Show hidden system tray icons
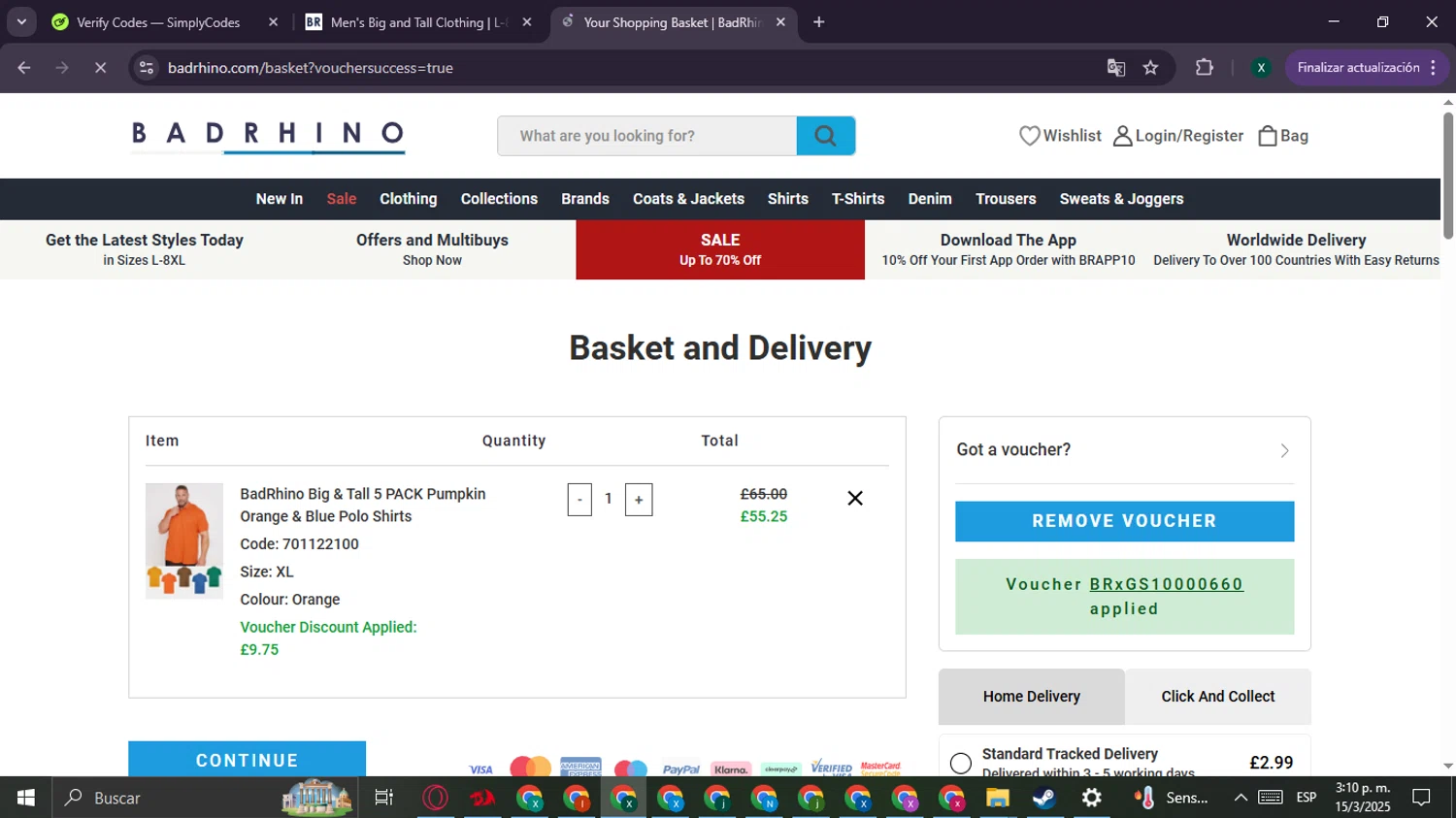This screenshot has width=1456, height=818. (1241, 798)
